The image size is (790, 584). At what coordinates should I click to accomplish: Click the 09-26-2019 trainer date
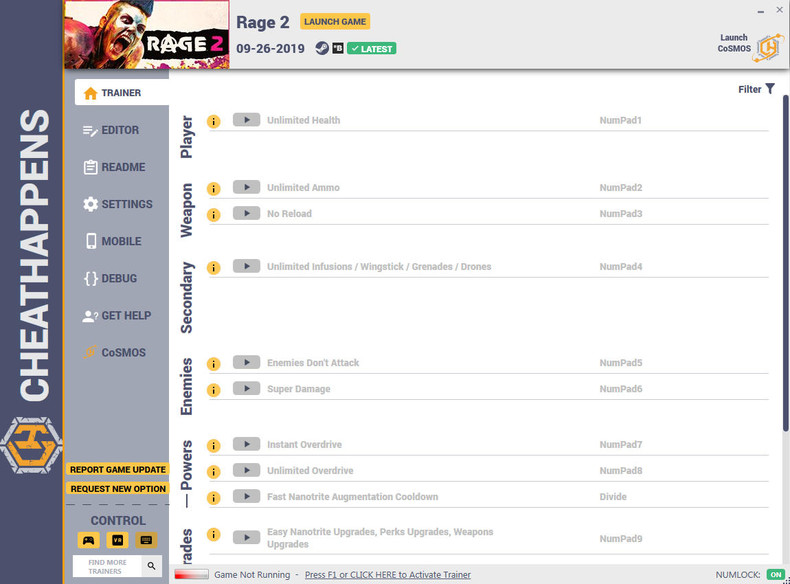tap(271, 49)
